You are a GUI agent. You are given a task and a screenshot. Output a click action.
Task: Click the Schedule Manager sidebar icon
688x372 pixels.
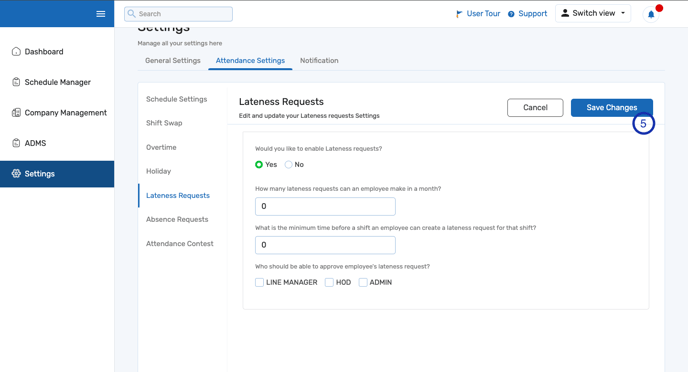point(16,82)
